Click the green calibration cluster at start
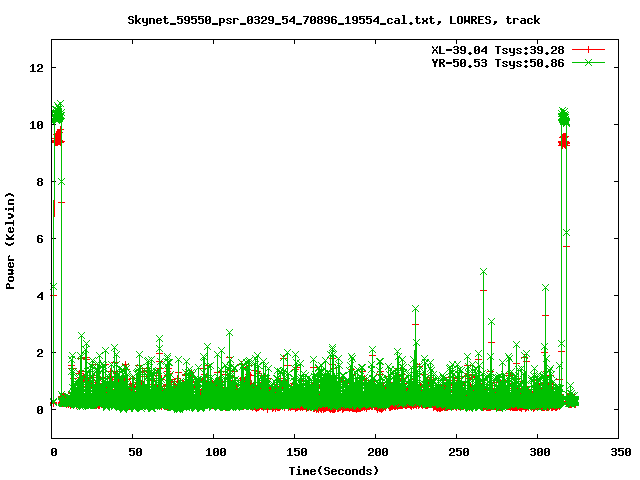 (58, 113)
